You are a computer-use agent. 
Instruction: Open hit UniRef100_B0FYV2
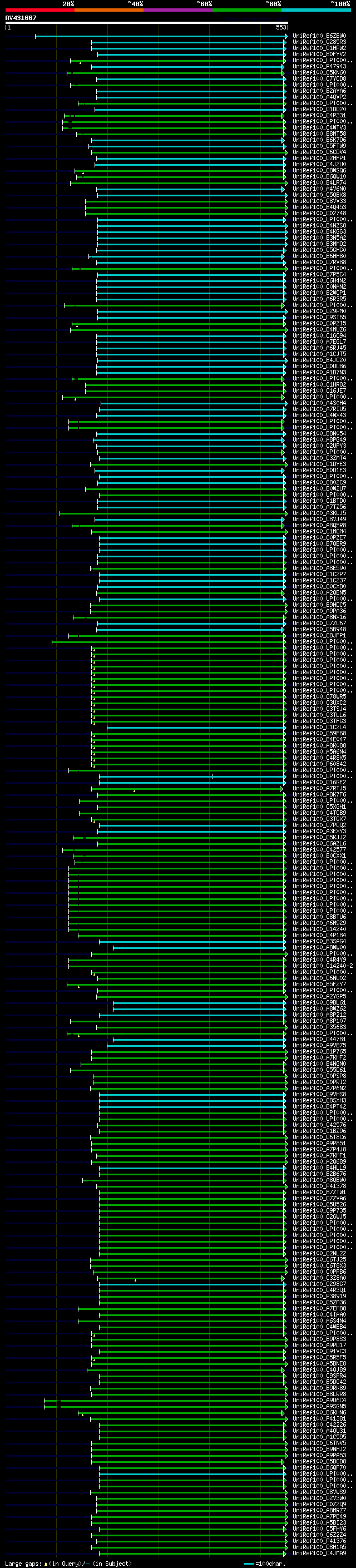click(319, 54)
